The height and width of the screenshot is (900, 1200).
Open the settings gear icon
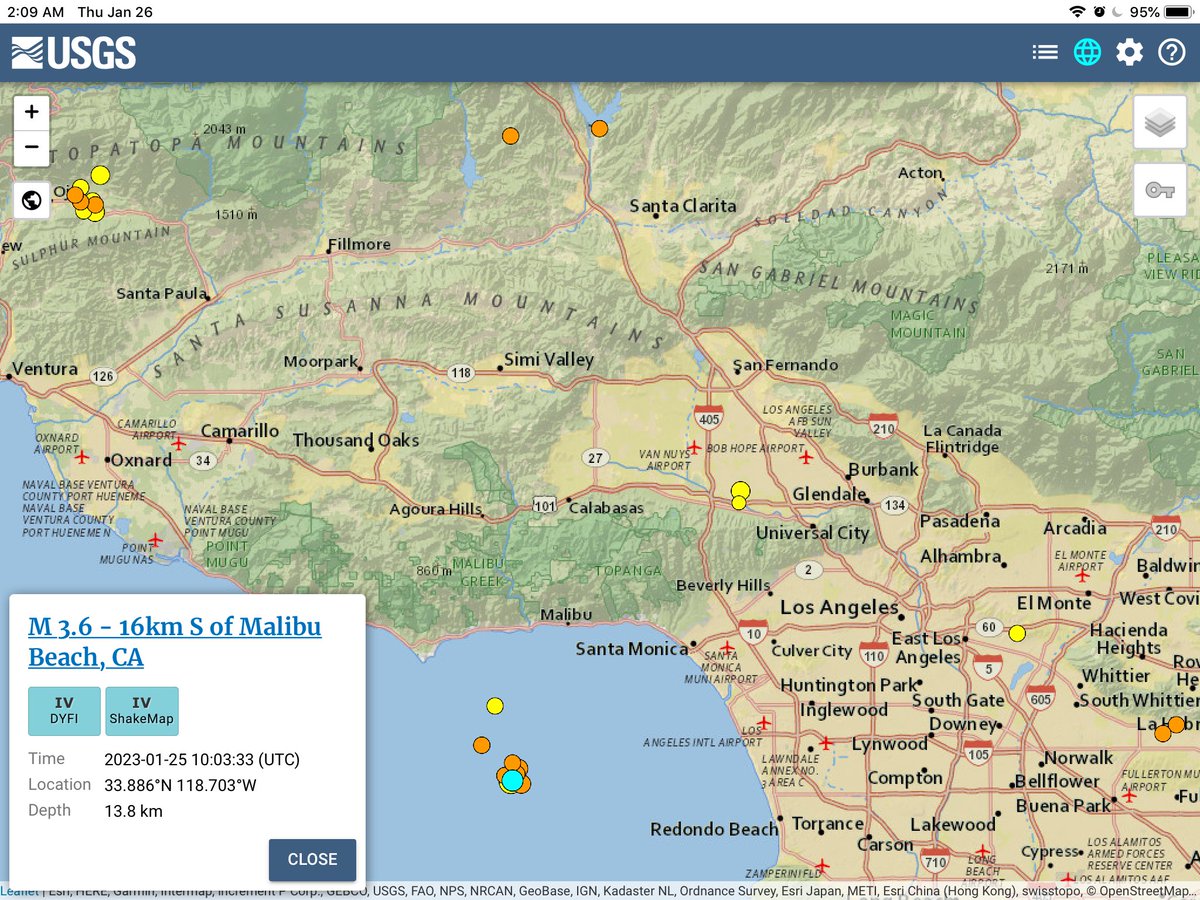click(1129, 52)
